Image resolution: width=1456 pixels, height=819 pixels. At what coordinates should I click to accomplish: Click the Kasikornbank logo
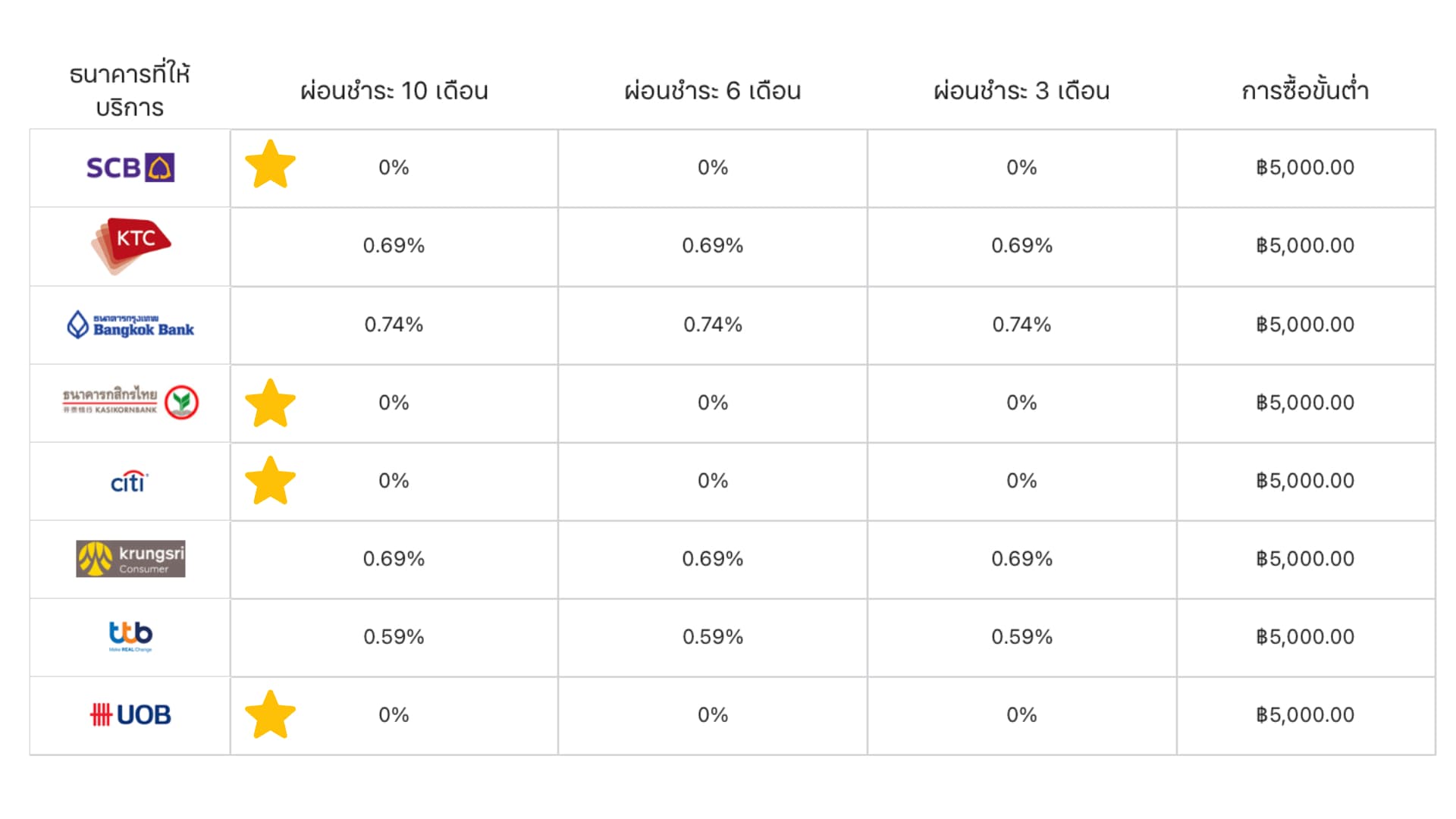tap(130, 402)
